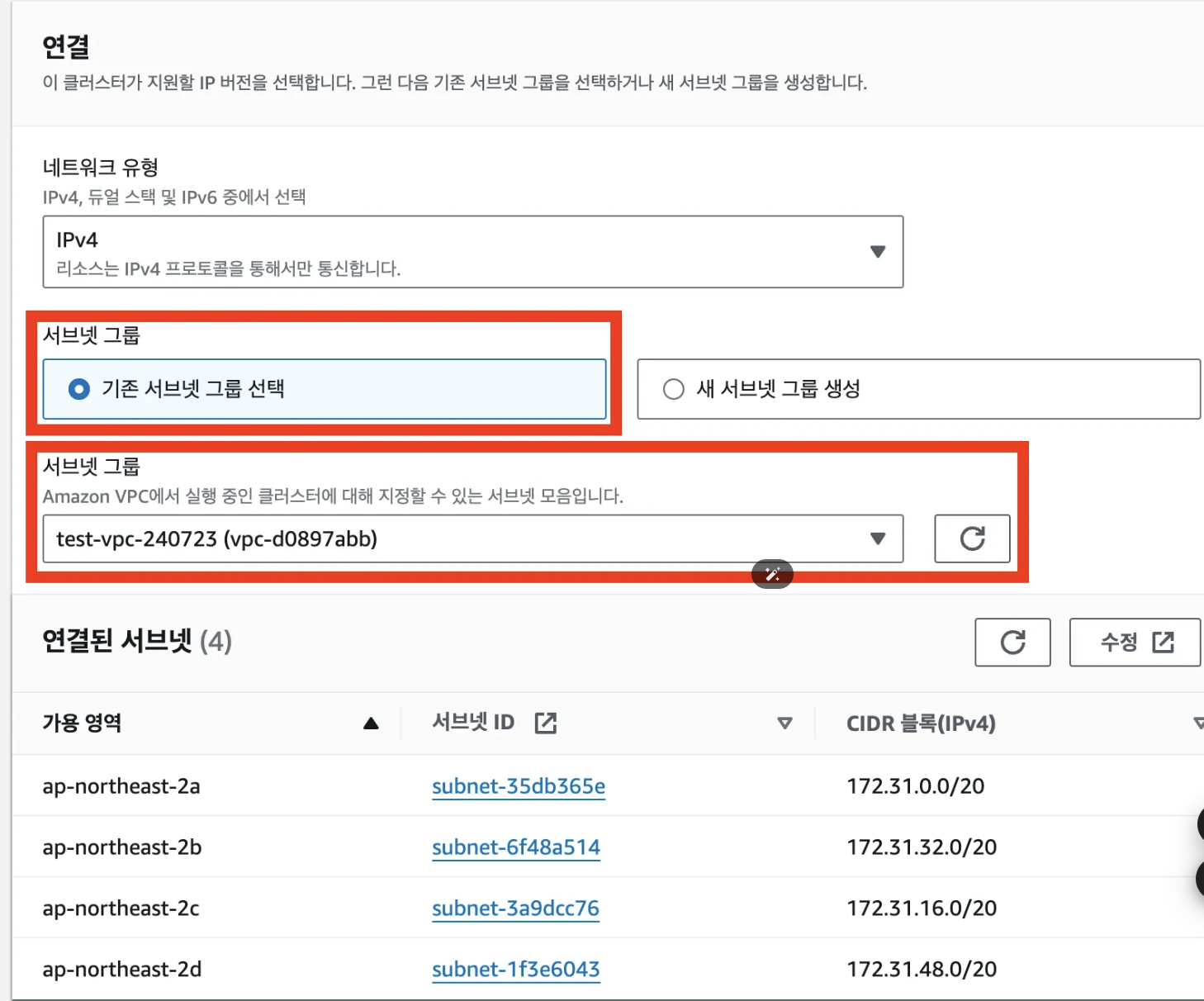Click the 172.31.32.0/20 CIDR cell
This screenshot has height=1001, width=1204.
[922, 847]
